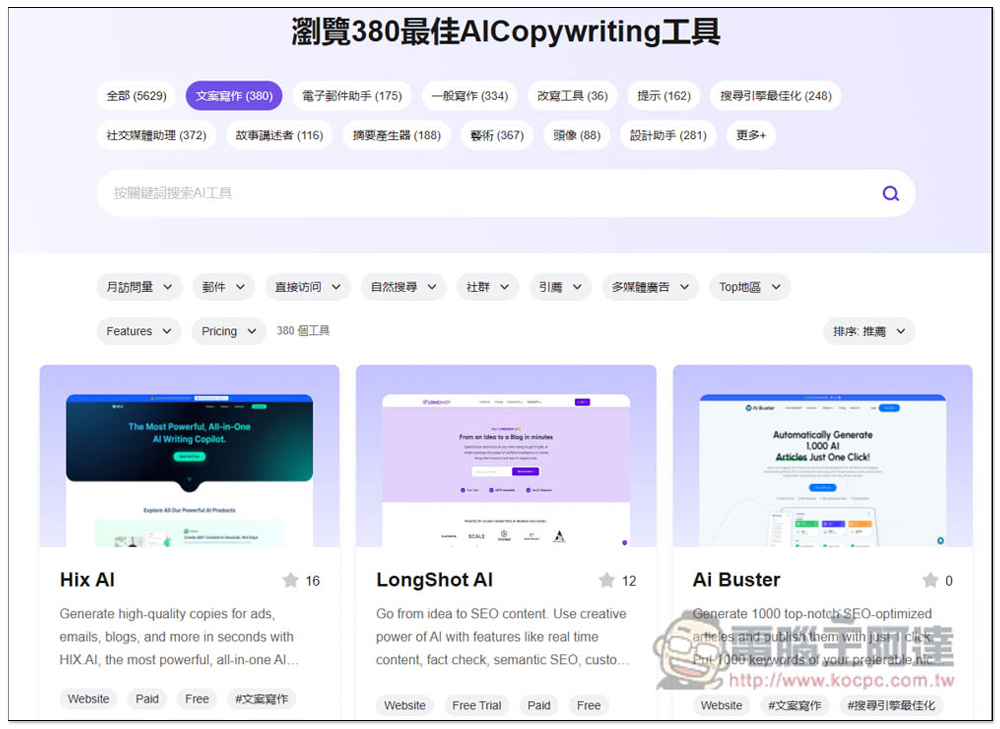This screenshot has width=1000, height=729.
Task: Open the 搜尋引擎最佳化 (248) category
Action: [776, 96]
